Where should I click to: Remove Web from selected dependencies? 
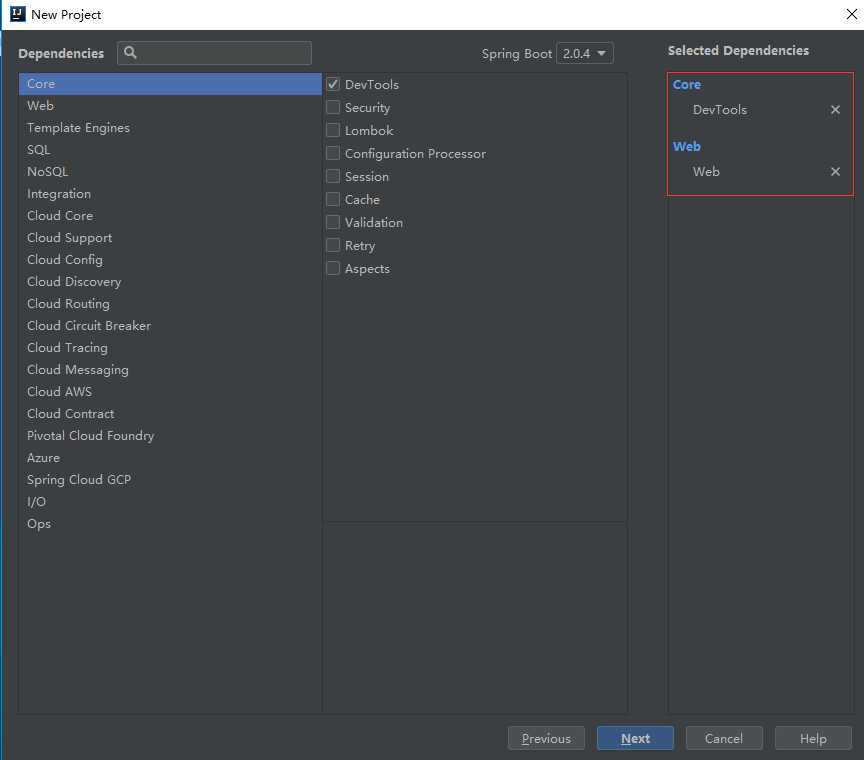(835, 171)
